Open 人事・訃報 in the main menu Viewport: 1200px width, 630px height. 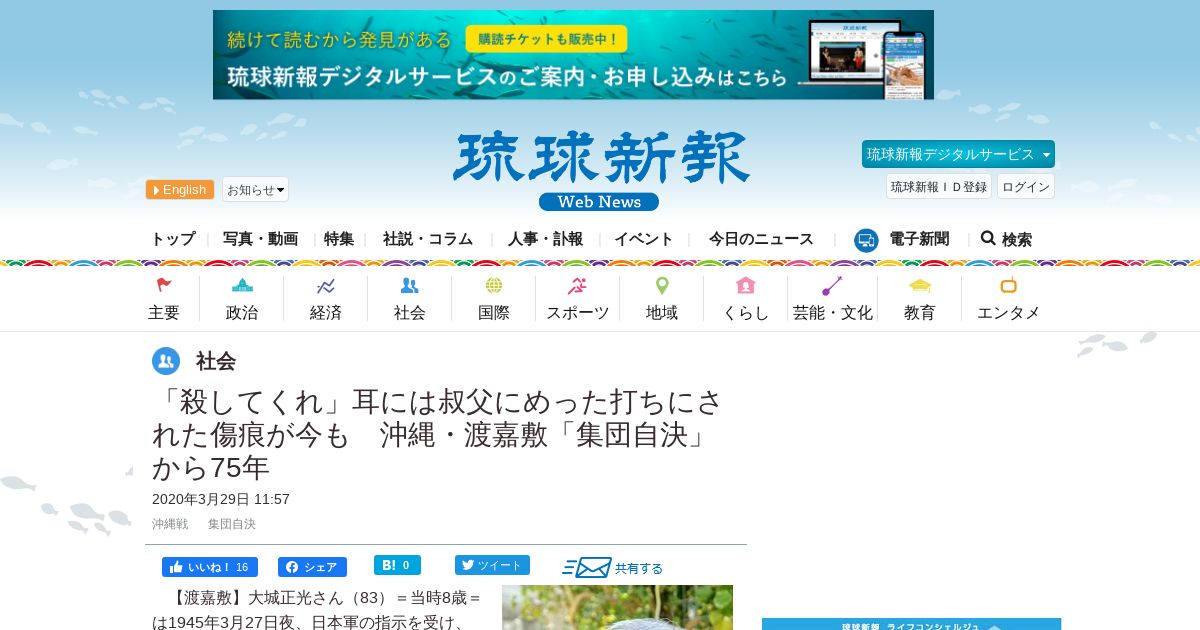[x=545, y=239]
